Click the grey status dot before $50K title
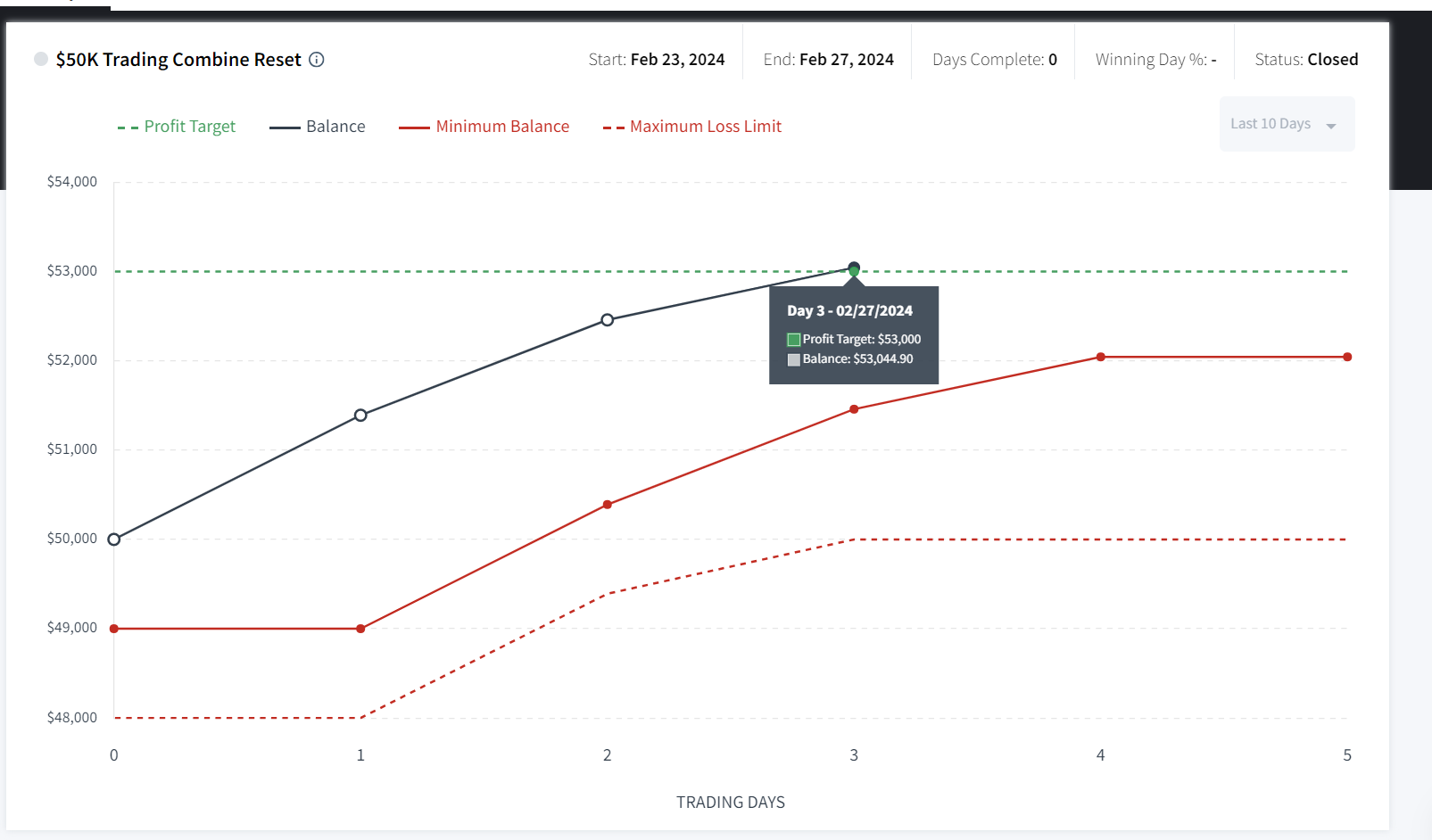The width and height of the screenshot is (1432, 840). [41, 59]
